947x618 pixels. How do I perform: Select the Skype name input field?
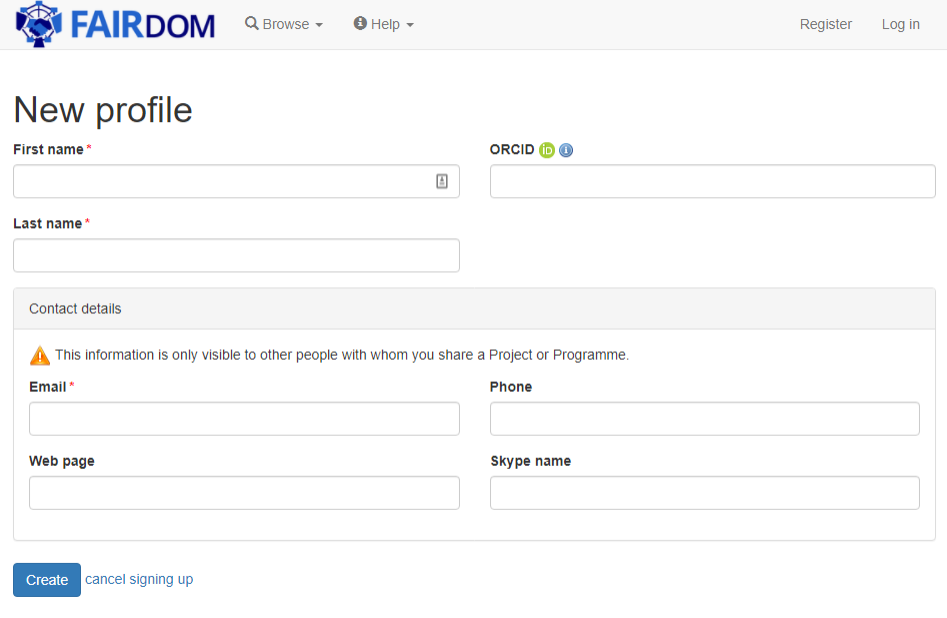[x=704, y=492]
